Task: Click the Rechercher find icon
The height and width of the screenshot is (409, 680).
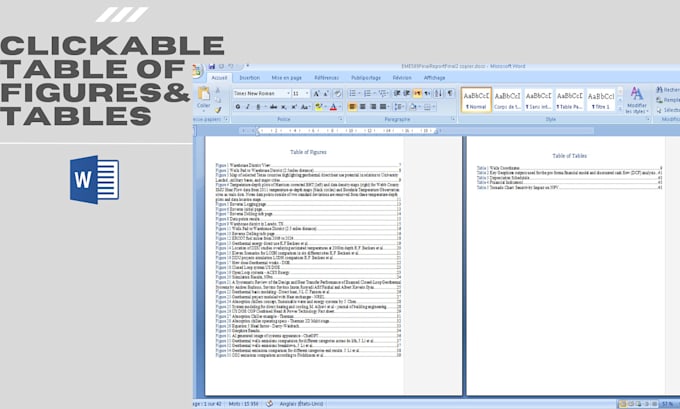Action: (659, 89)
